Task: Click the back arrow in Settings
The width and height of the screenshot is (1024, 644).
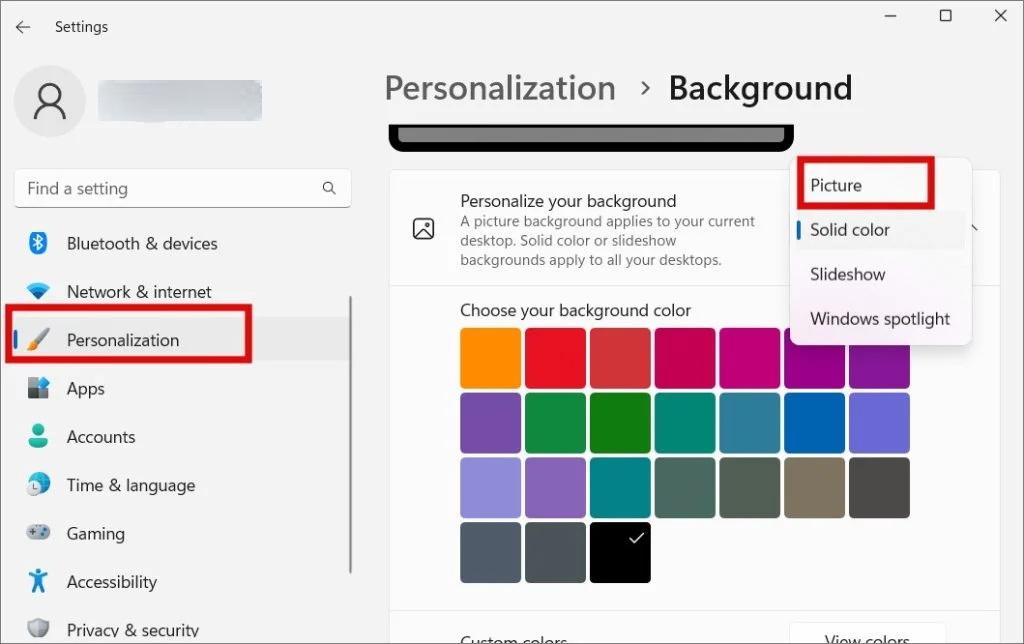Action: click(23, 27)
